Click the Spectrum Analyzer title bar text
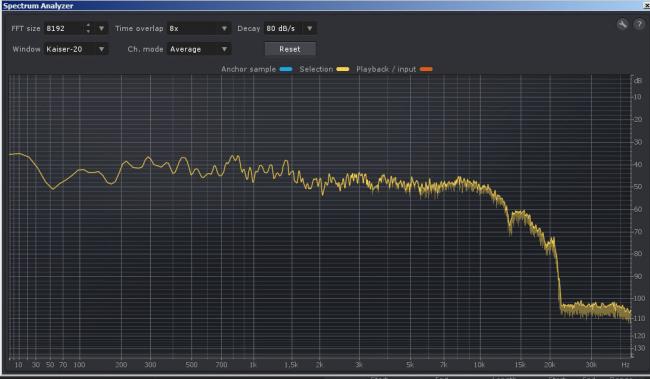The width and height of the screenshot is (650, 379). [x=38, y=6]
